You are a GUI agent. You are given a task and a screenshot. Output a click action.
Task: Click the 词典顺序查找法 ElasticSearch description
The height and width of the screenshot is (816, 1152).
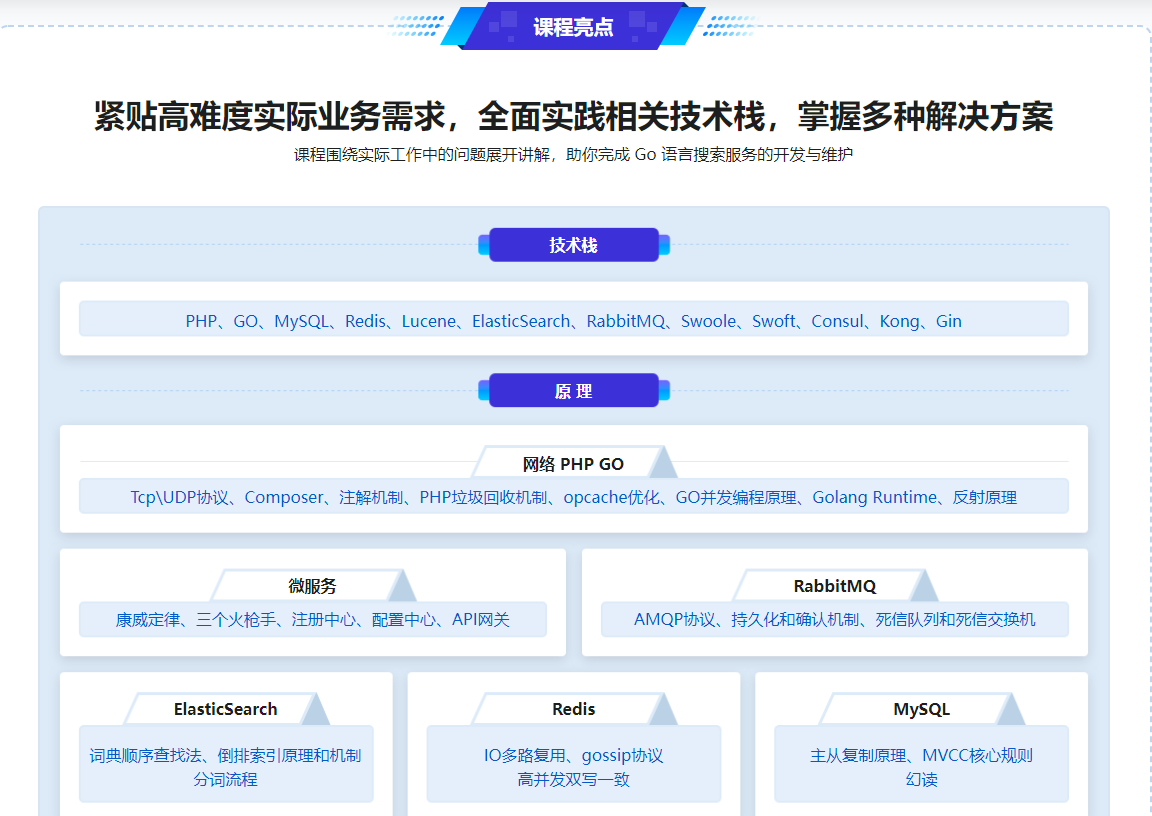click(x=225, y=766)
